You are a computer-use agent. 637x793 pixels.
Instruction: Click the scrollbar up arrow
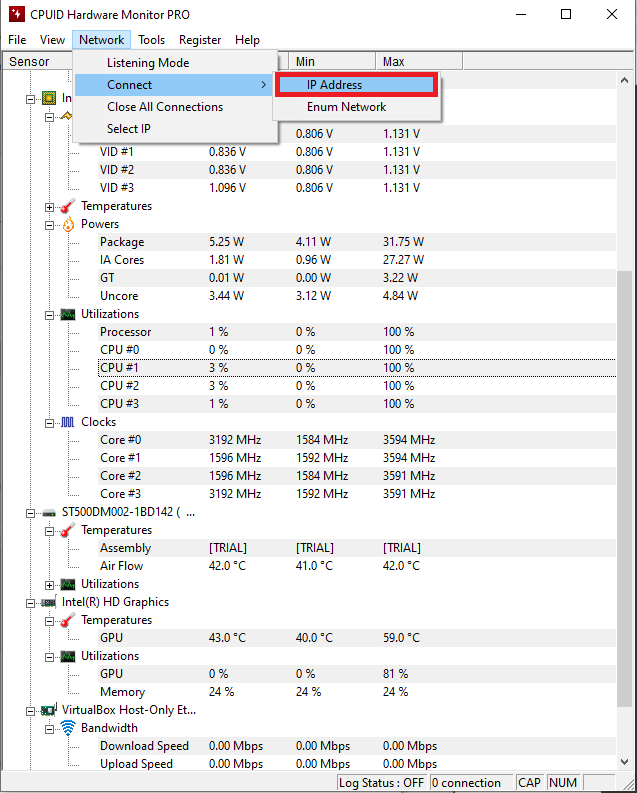625,80
